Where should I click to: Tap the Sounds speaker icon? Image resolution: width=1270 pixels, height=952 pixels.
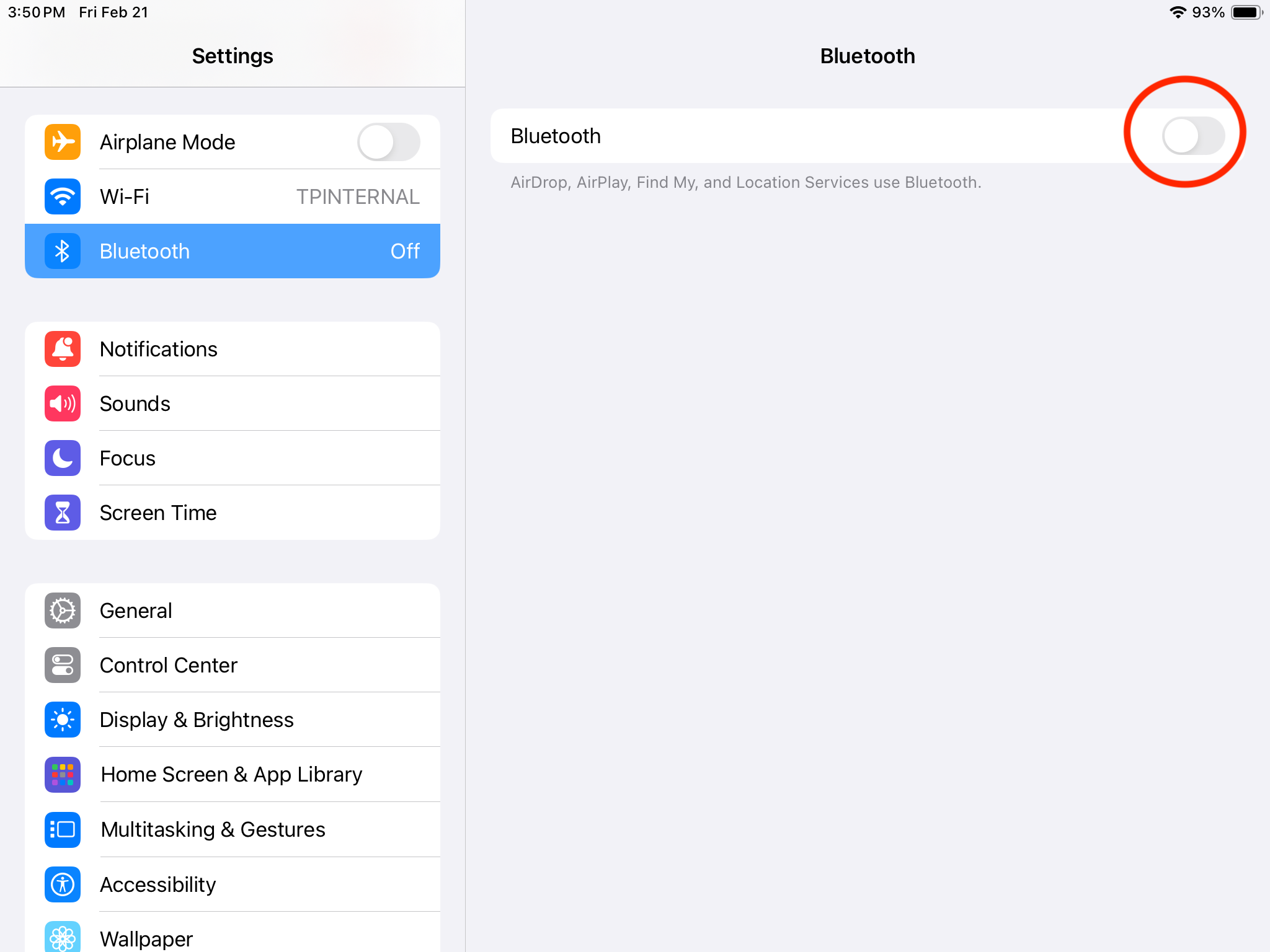point(63,403)
